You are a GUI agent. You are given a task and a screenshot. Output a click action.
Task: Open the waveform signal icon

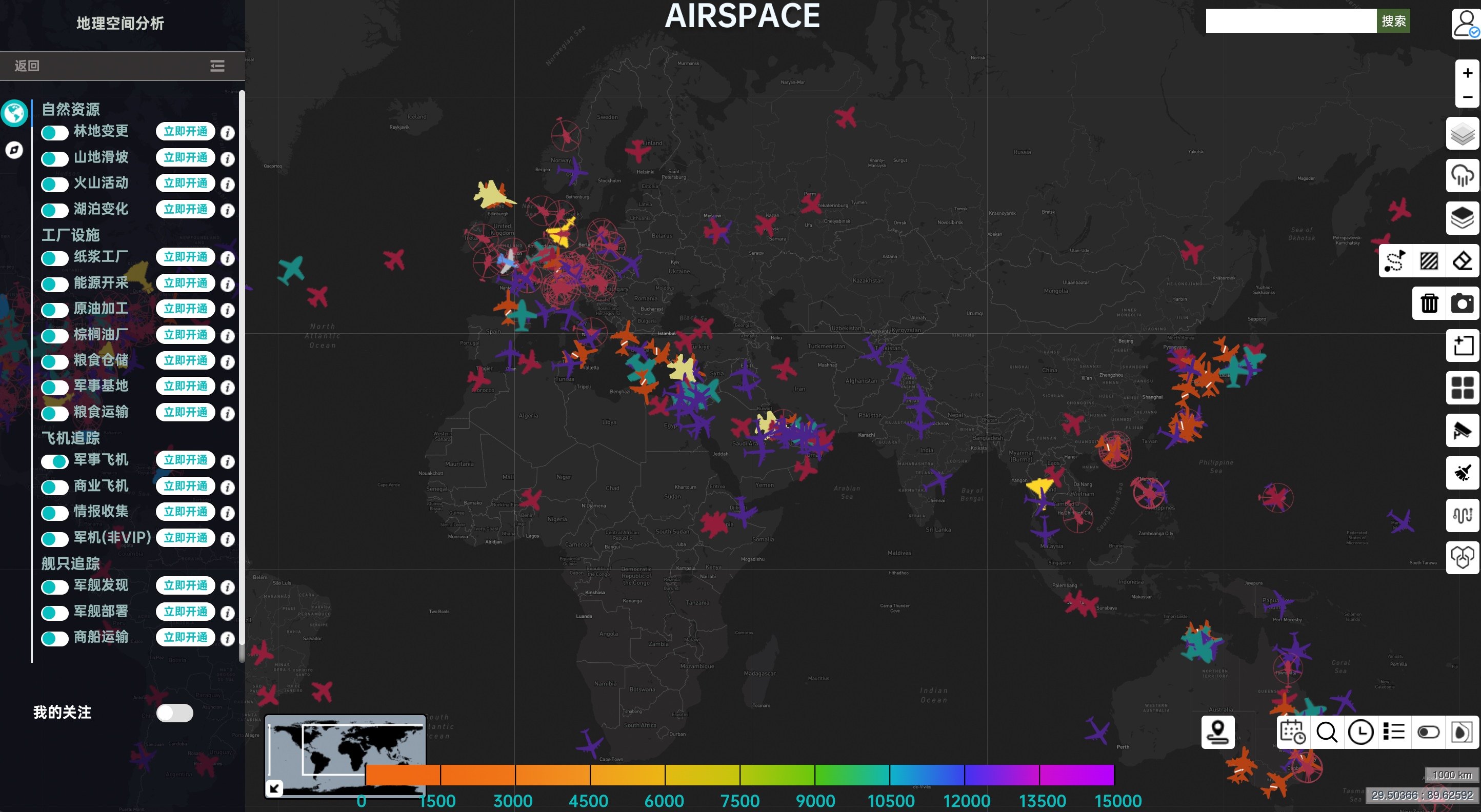pos(1462,515)
